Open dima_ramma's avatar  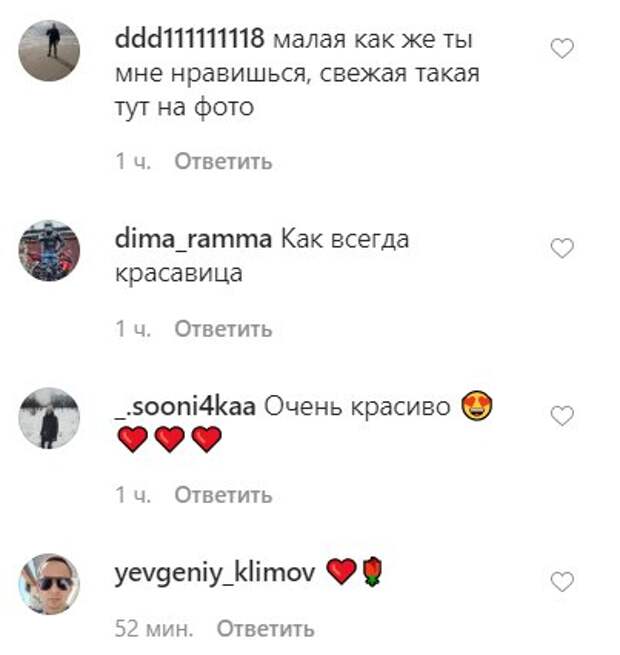[x=49, y=250]
